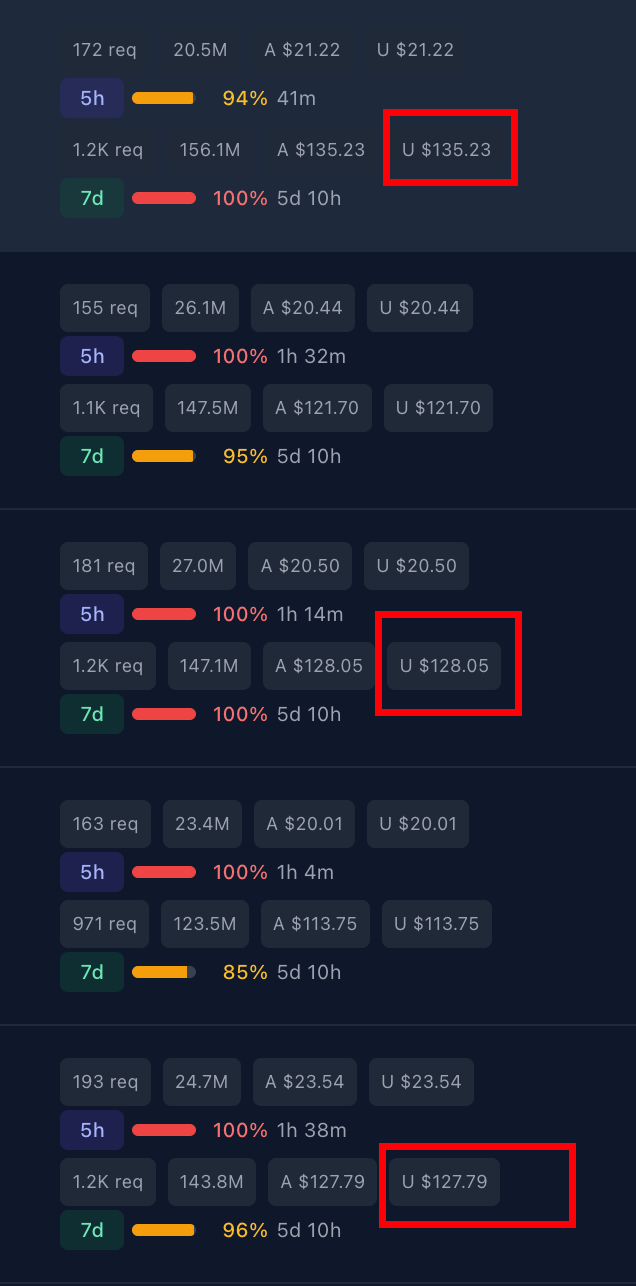636x1286 pixels.
Task: Click the U $135.23 chip
Action: [x=447, y=150]
